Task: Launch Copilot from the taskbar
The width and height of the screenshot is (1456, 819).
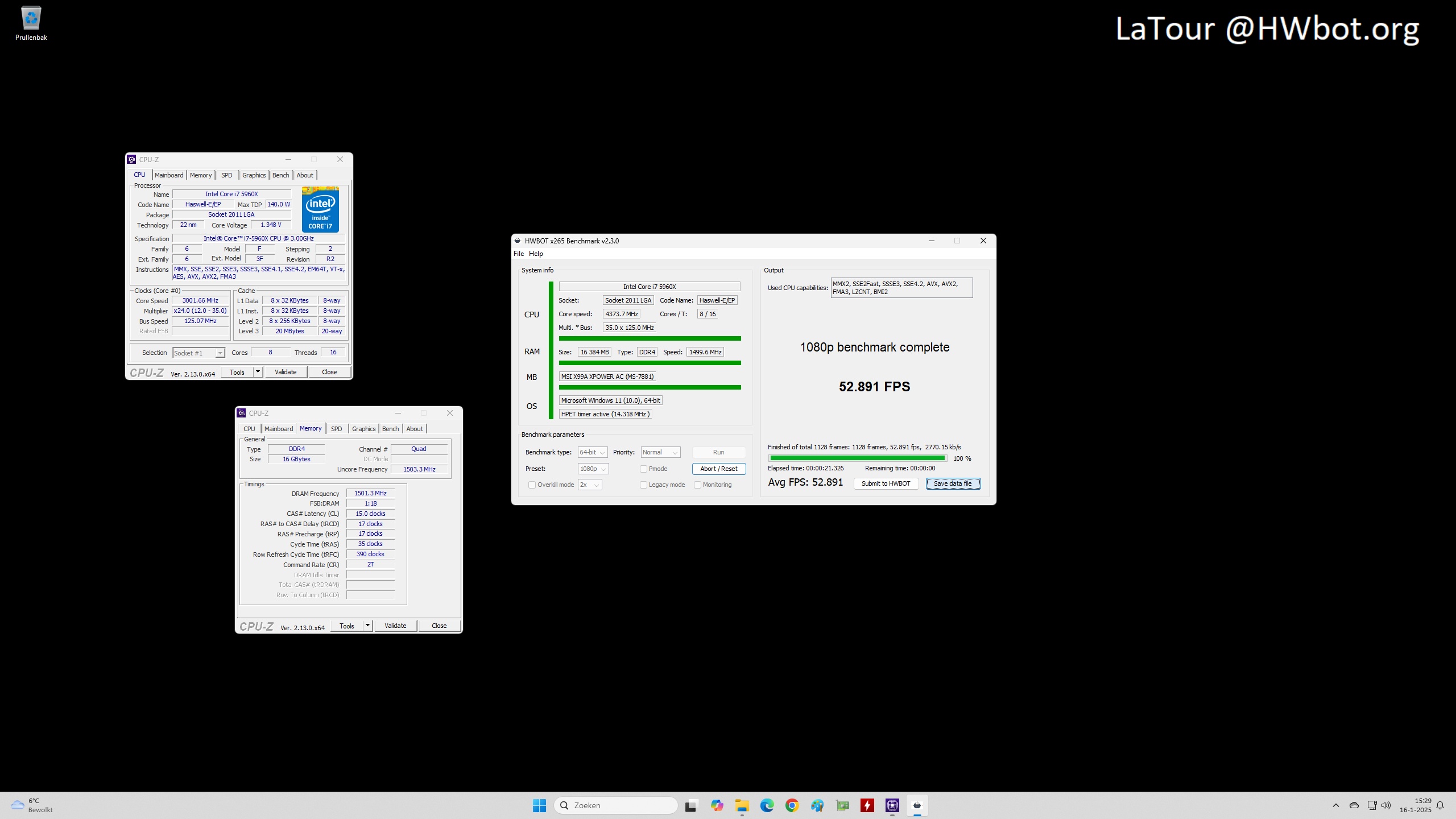Action: point(717,805)
